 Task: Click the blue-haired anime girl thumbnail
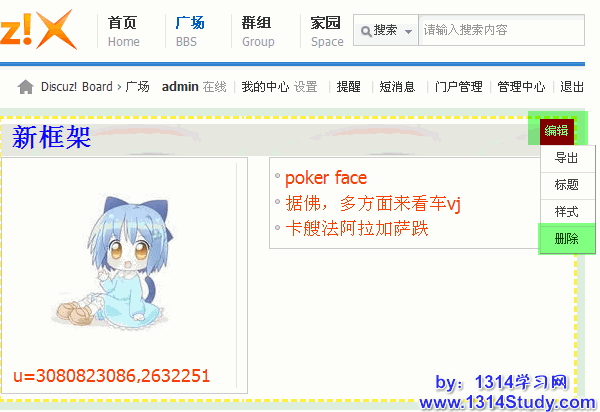(x=112, y=261)
